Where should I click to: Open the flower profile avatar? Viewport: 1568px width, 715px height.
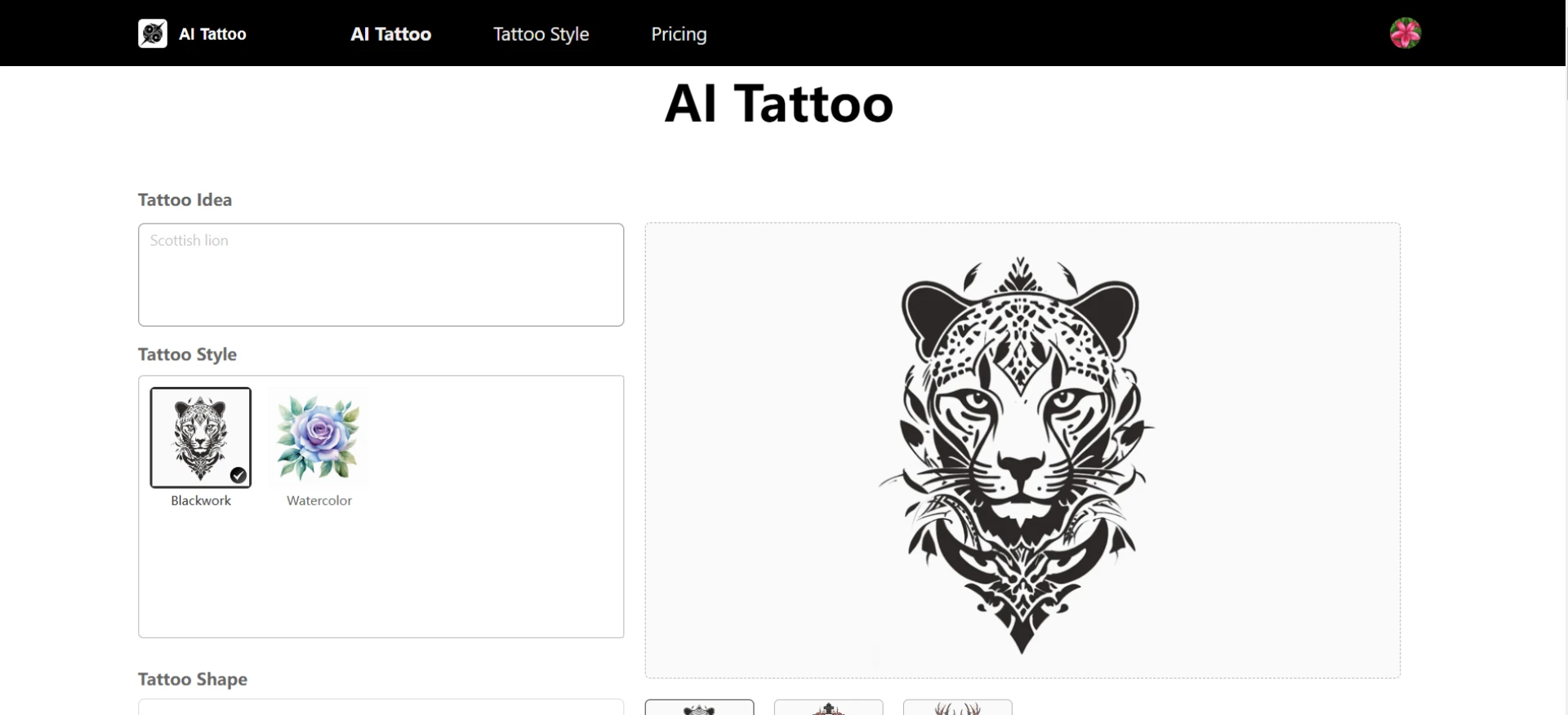click(1405, 33)
